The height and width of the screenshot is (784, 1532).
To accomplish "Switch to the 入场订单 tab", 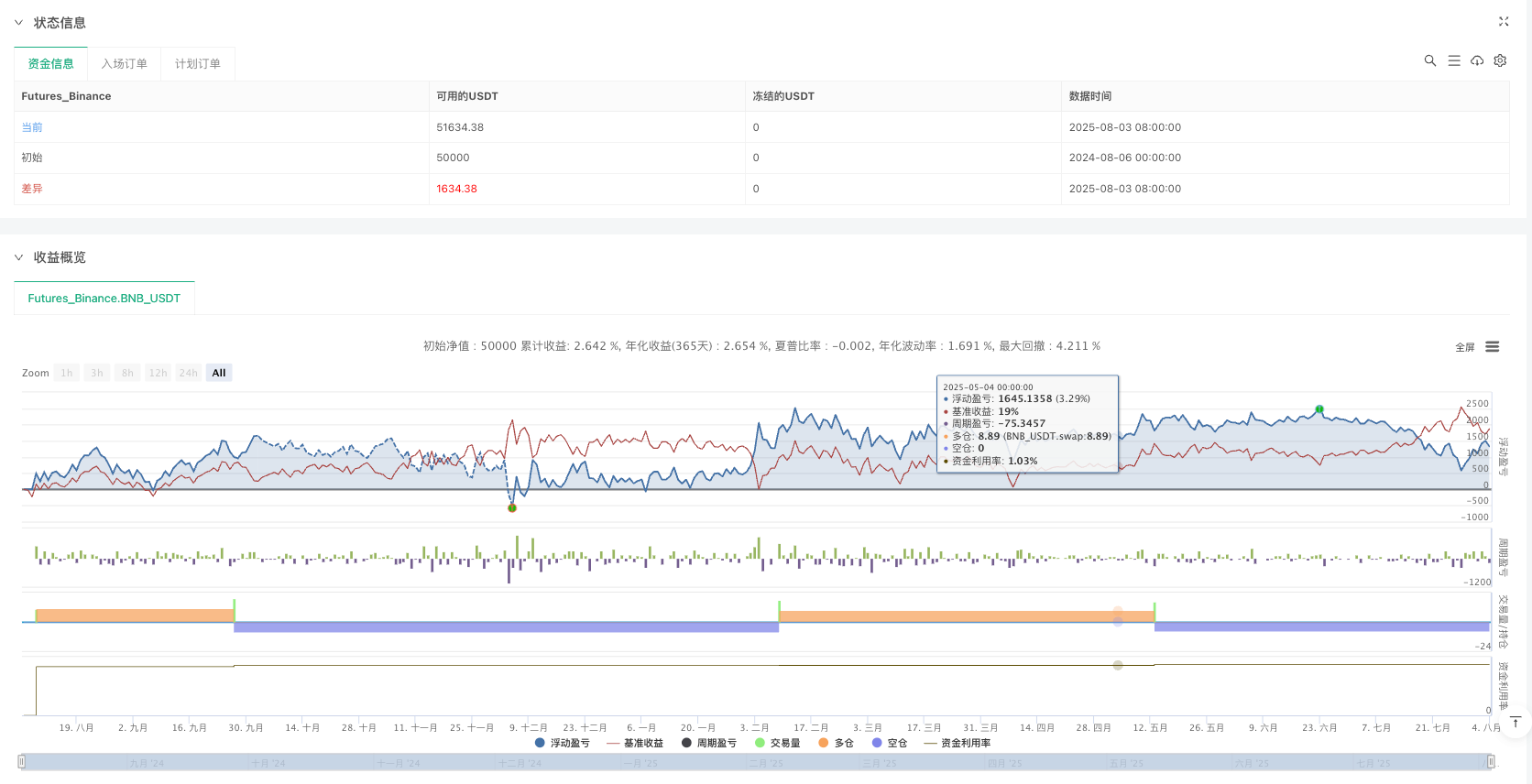I will 124,64.
